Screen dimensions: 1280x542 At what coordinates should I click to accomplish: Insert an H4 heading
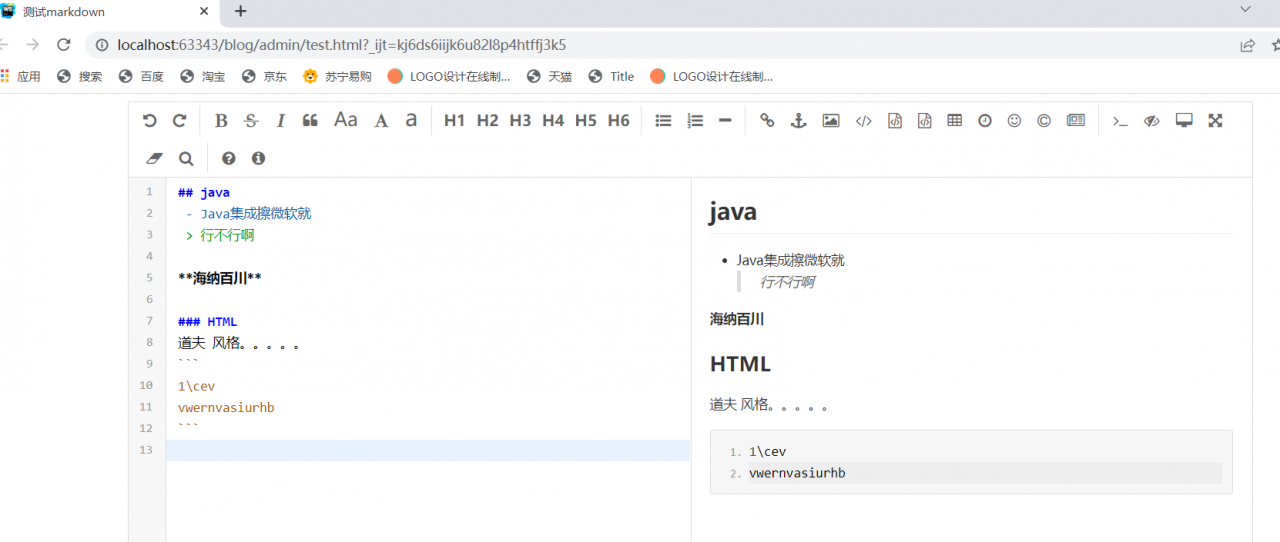(x=553, y=120)
